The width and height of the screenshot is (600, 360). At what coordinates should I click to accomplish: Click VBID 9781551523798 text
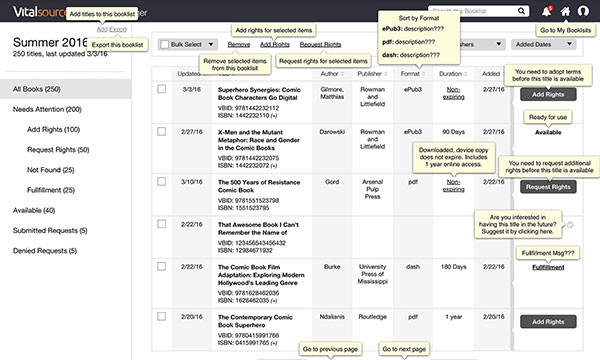pyautogui.click(x=248, y=200)
